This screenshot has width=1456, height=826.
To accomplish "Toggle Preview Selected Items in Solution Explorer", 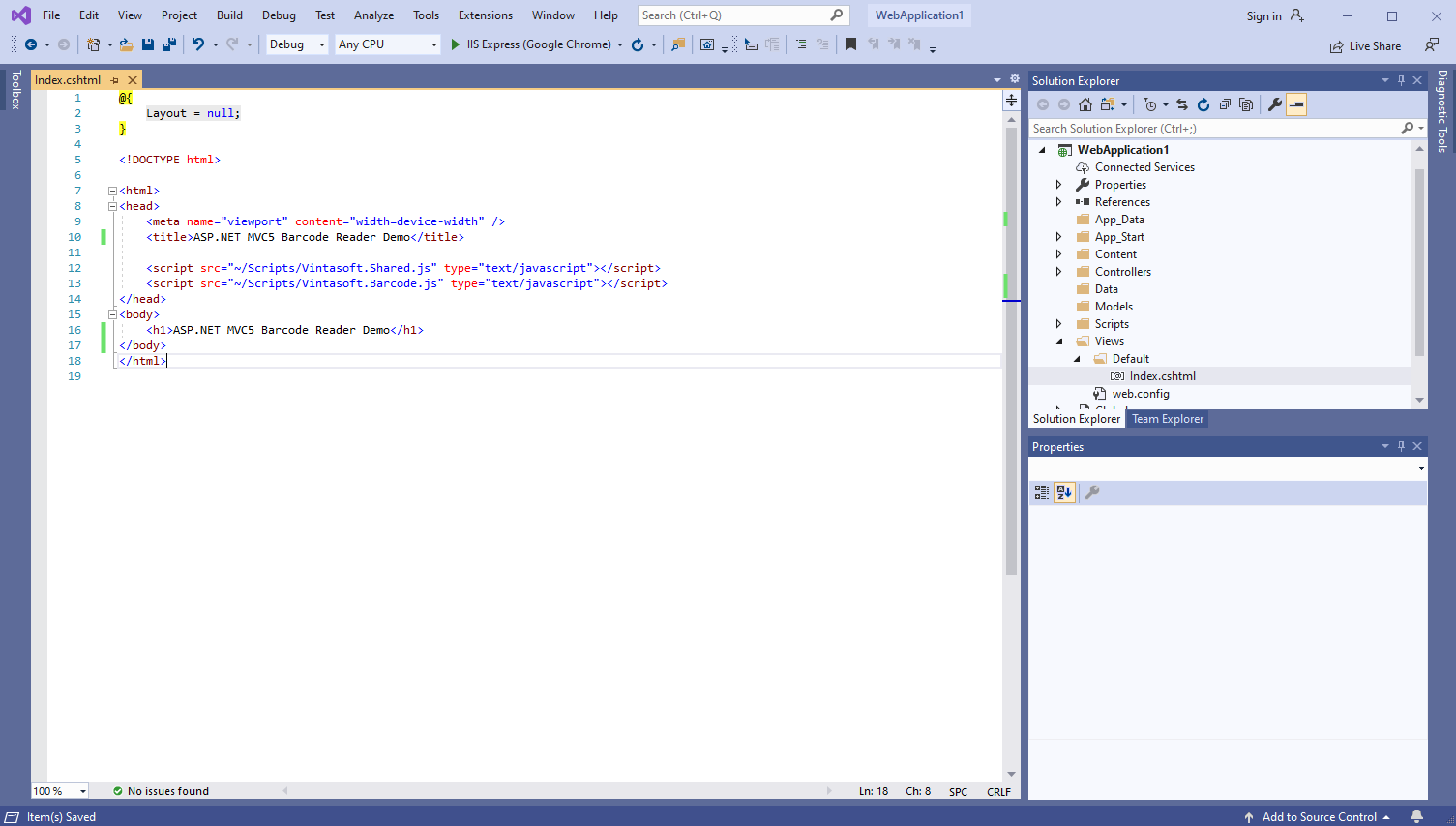I will [x=1296, y=104].
